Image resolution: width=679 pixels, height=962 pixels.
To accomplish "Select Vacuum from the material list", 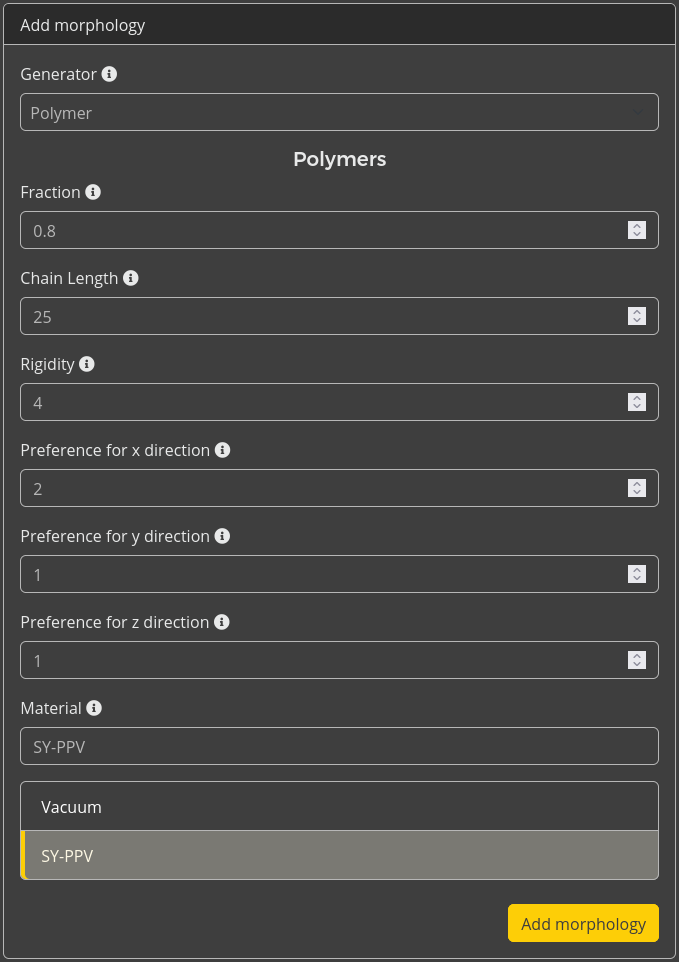I will (x=339, y=807).
